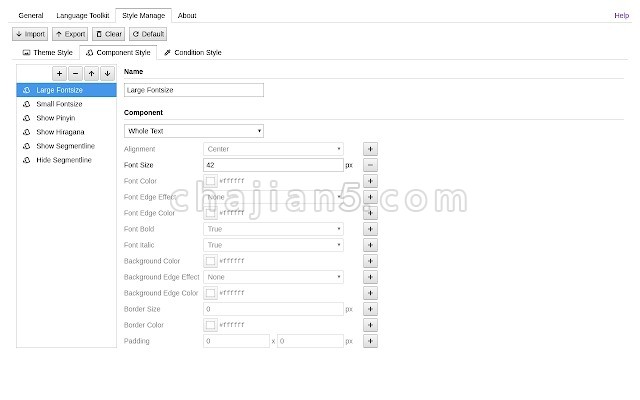Image resolution: width=640 pixels, height=400 pixels.
Task: Switch to Theme Style sub-tab
Action: pyautogui.click(x=48, y=53)
